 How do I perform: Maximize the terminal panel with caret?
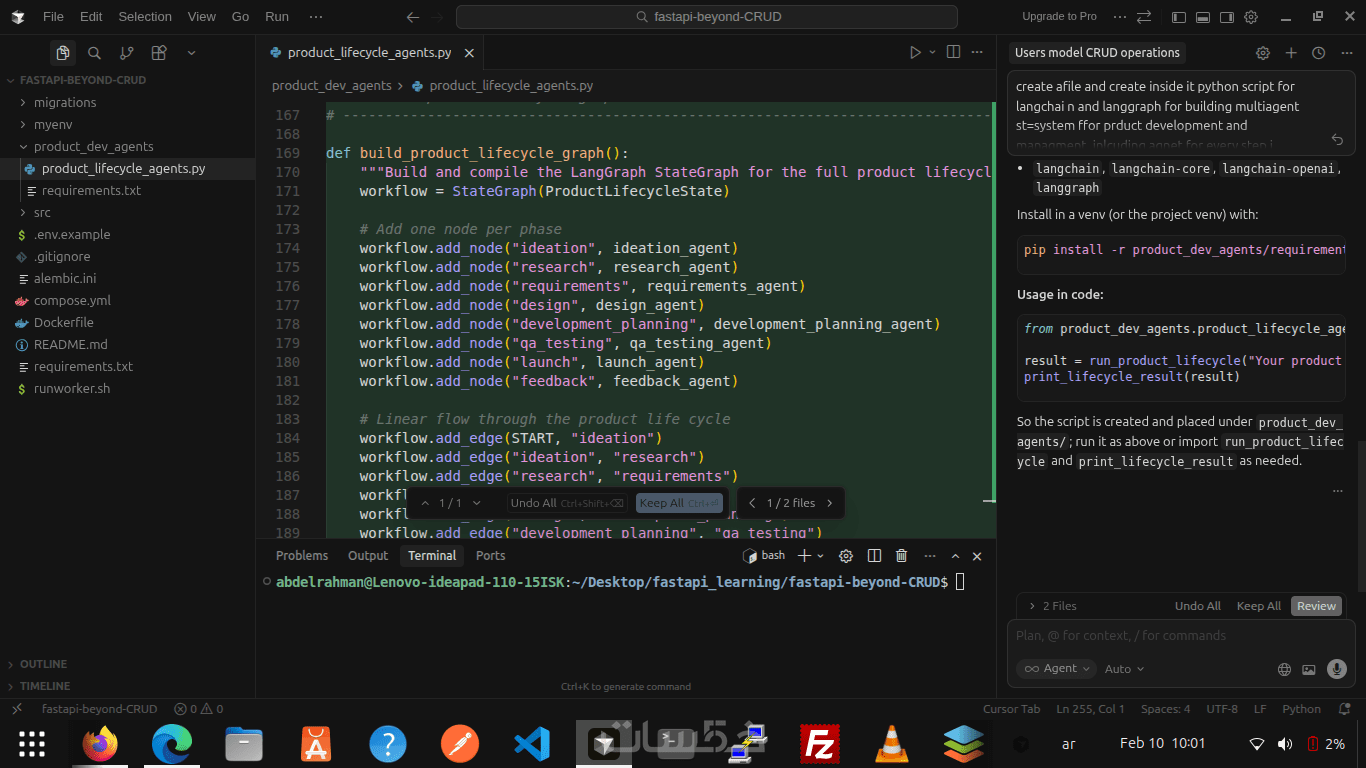pos(955,556)
